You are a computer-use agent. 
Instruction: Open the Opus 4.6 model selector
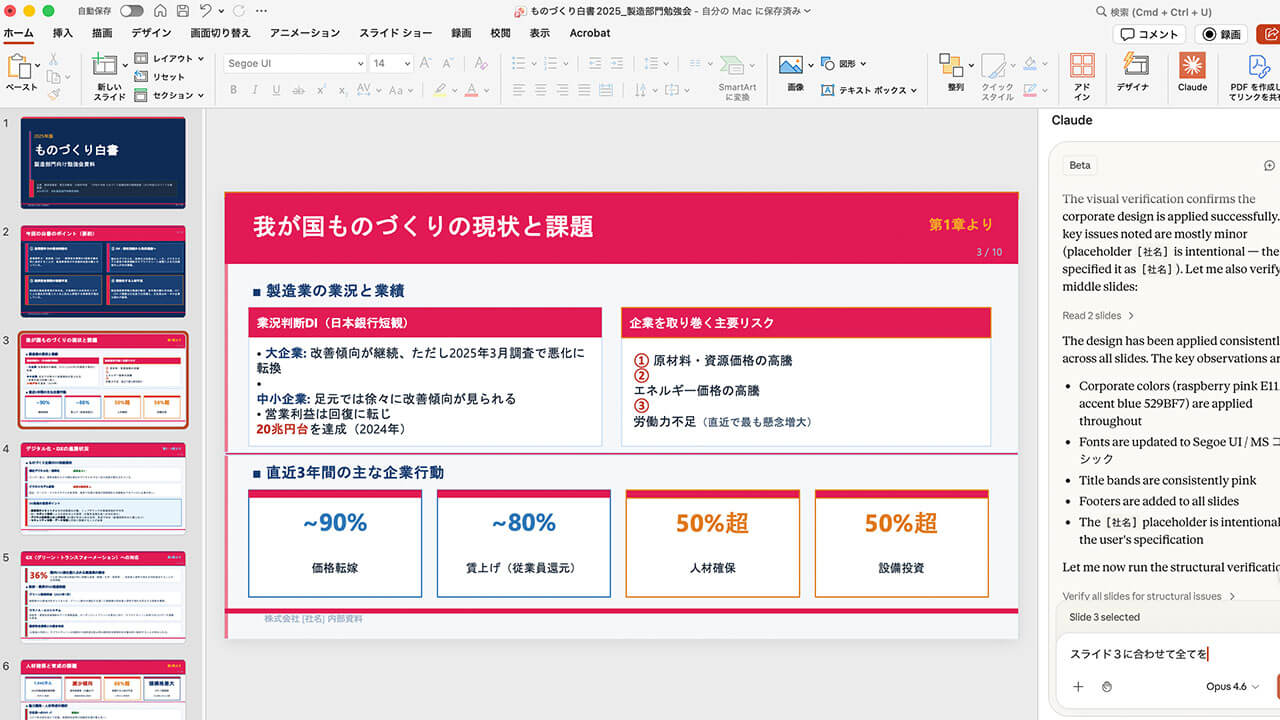[x=1231, y=686]
